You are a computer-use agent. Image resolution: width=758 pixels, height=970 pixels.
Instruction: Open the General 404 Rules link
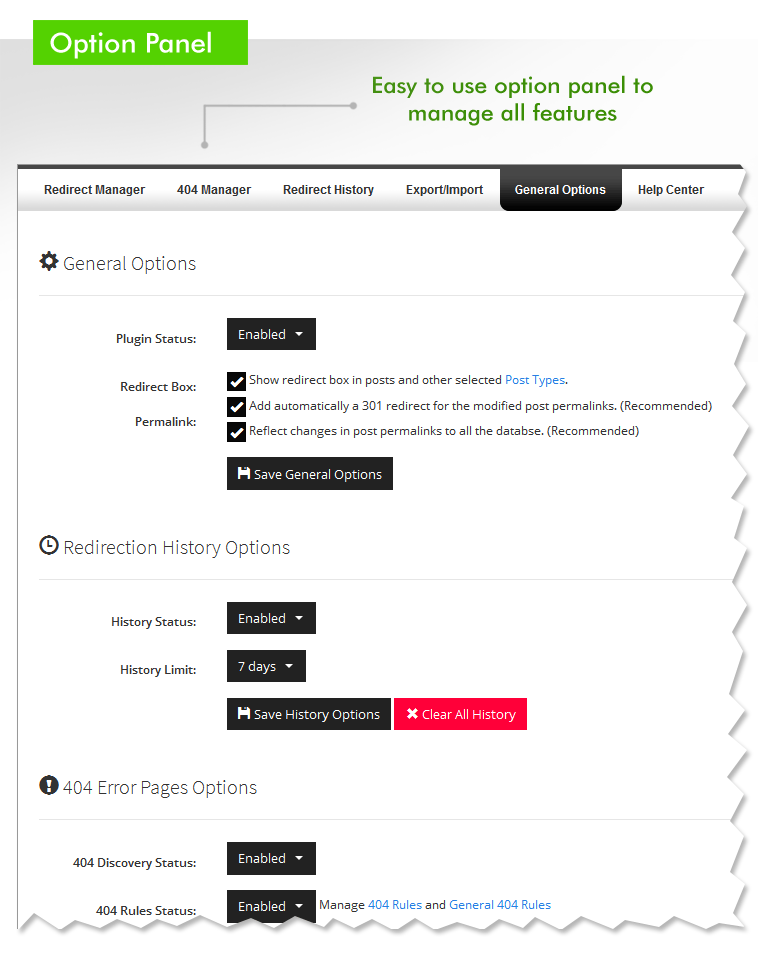pos(500,905)
